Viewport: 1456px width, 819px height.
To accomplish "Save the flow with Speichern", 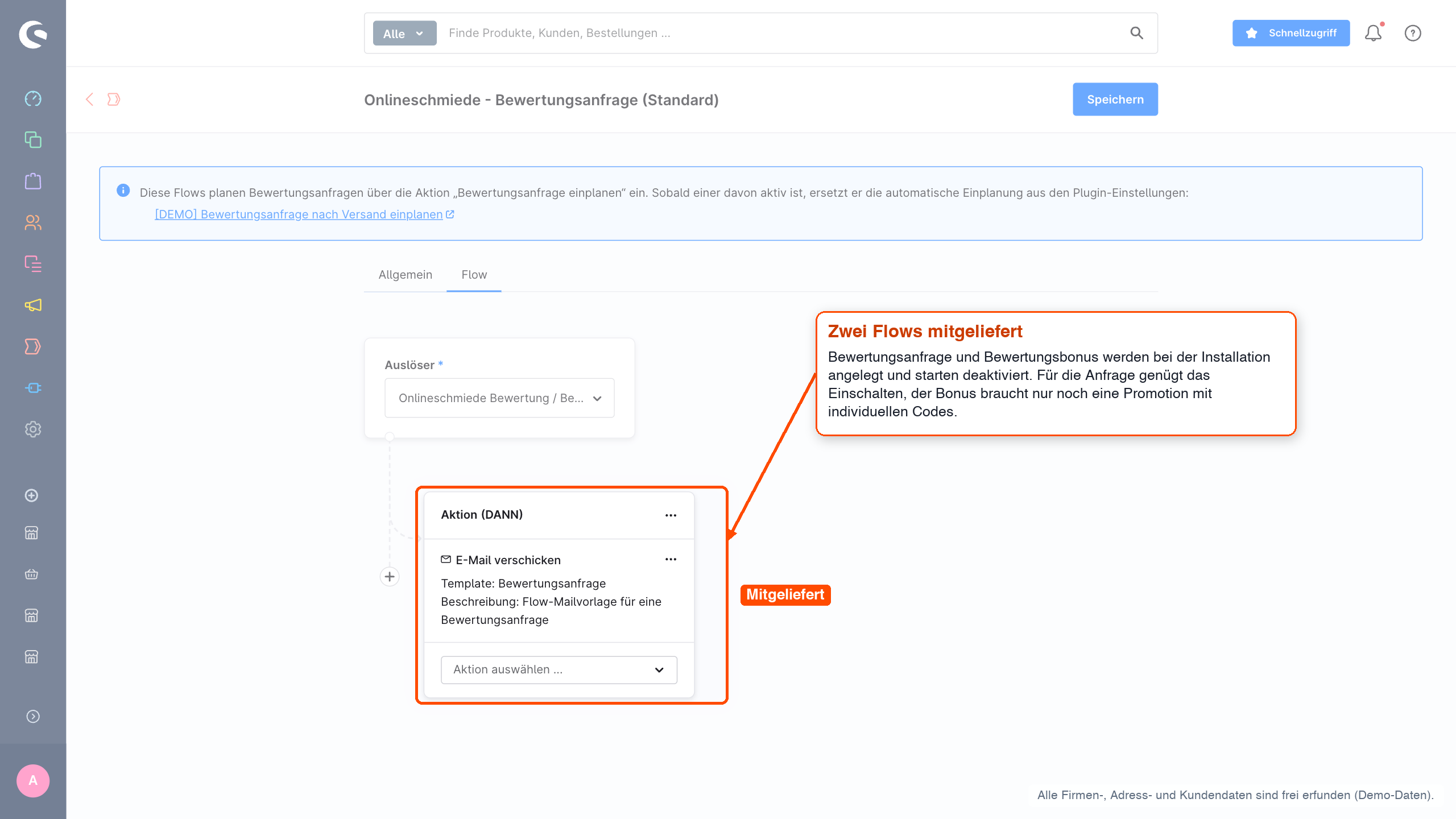I will pos(1115,100).
